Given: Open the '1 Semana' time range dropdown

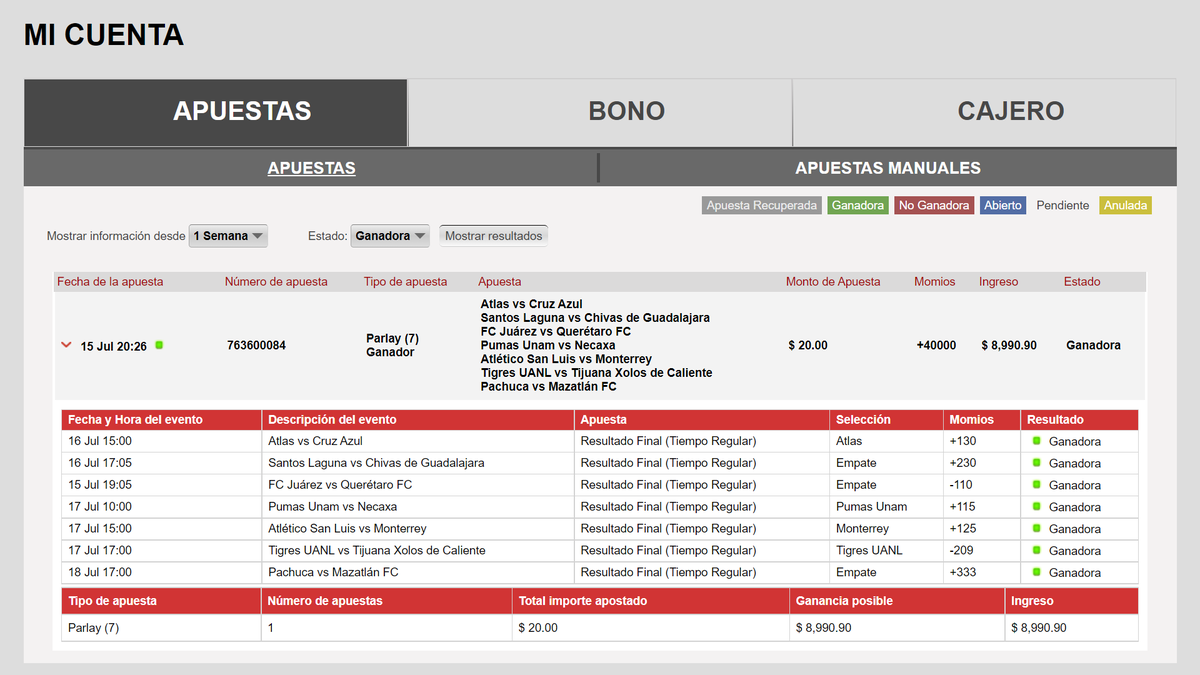Looking at the screenshot, I should [228, 236].
